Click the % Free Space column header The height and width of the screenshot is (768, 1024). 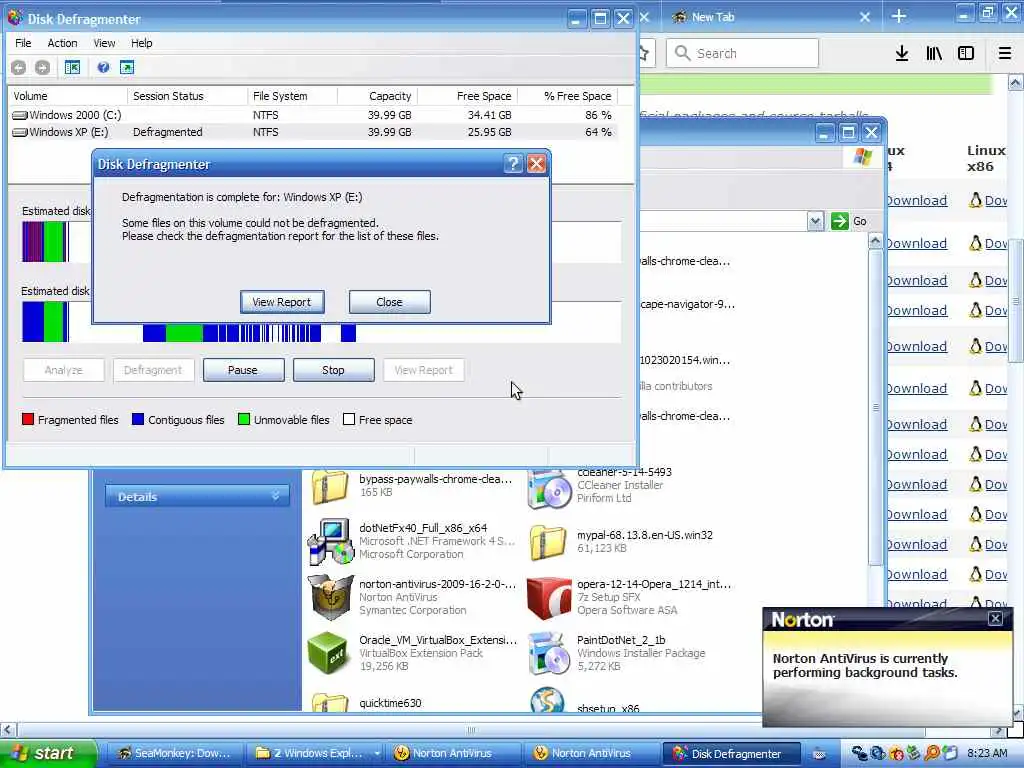point(568,96)
